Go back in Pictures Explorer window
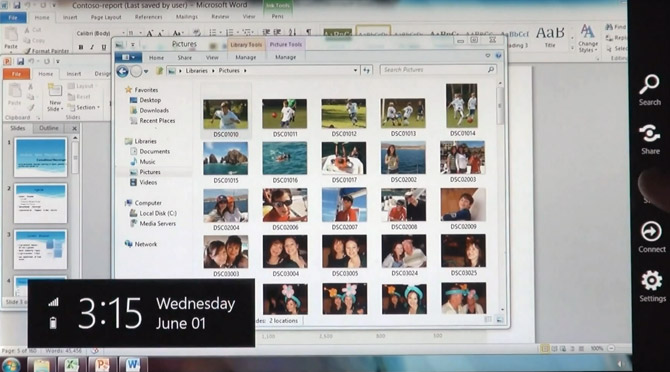The width and height of the screenshot is (670, 372). click(122, 71)
